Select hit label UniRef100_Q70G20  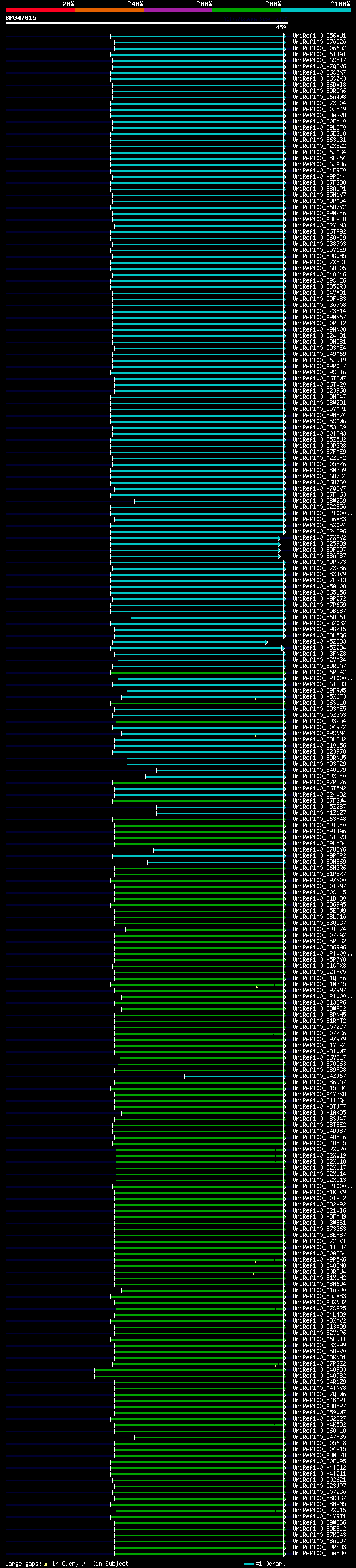[319, 42]
